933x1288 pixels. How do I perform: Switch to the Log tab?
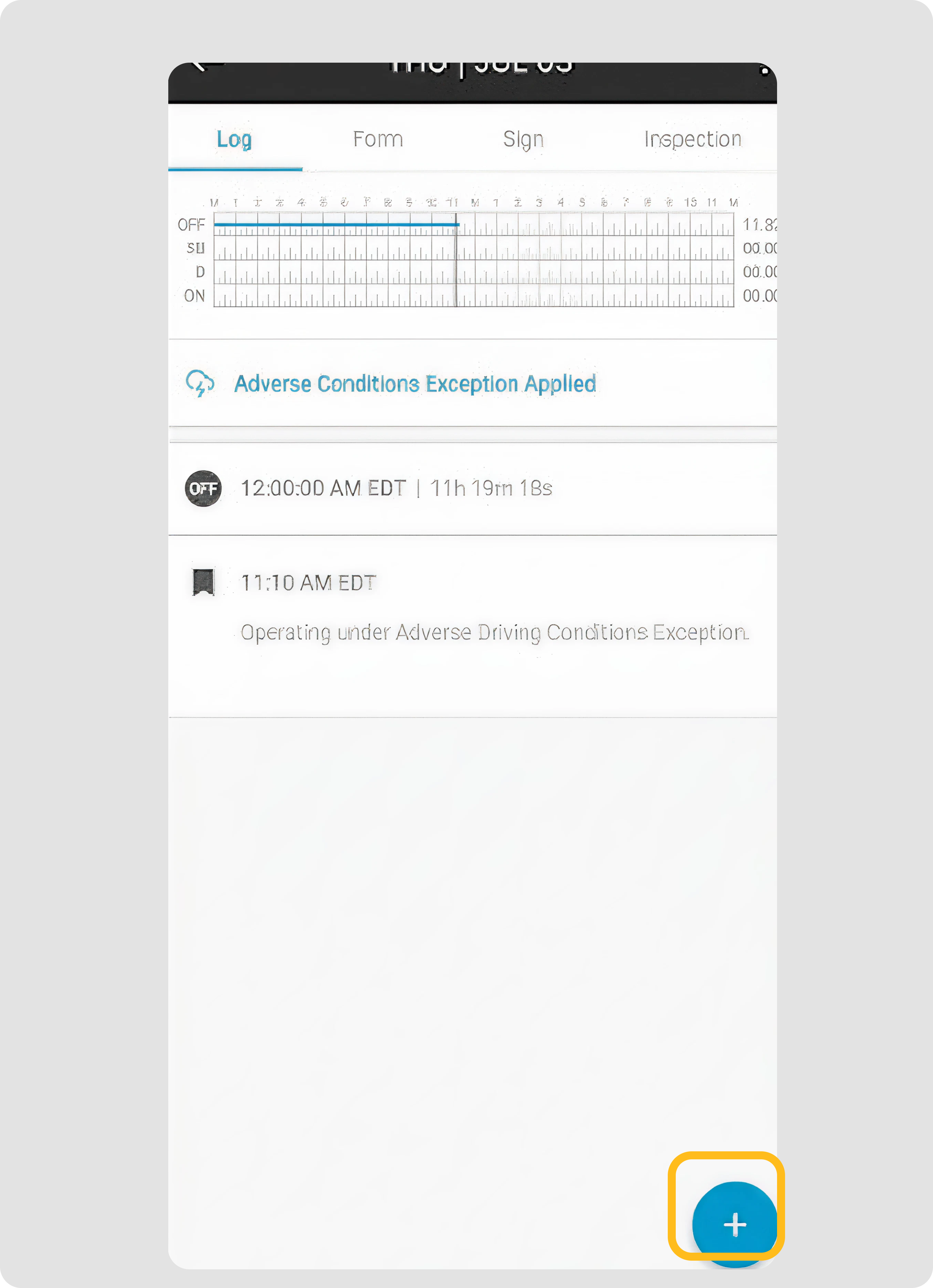pyautogui.click(x=235, y=139)
